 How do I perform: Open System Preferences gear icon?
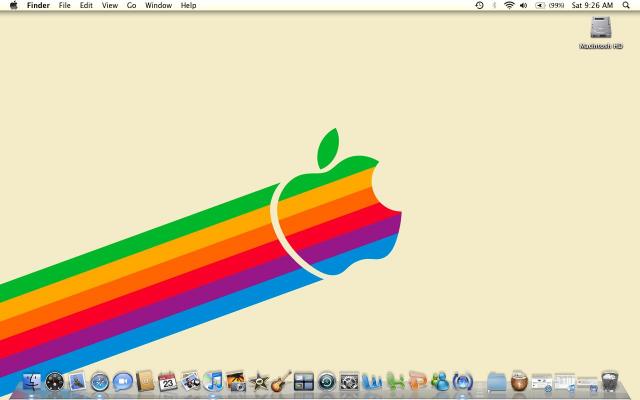click(x=349, y=382)
